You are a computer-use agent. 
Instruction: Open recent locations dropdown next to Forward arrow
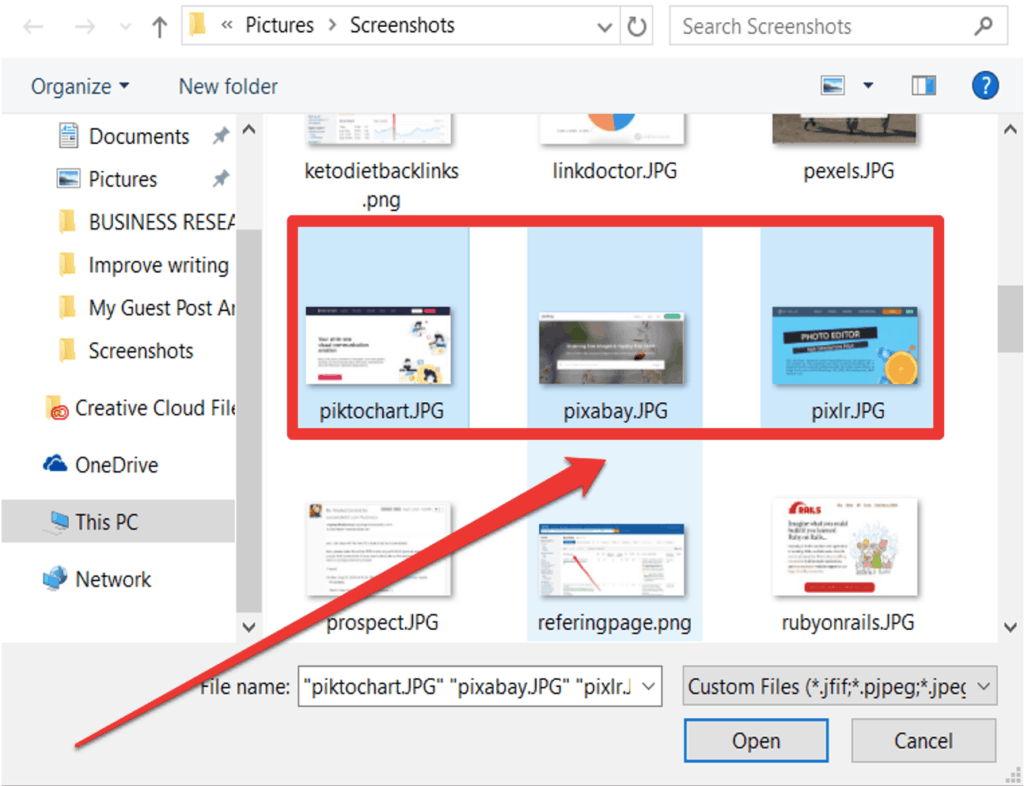pos(125,27)
